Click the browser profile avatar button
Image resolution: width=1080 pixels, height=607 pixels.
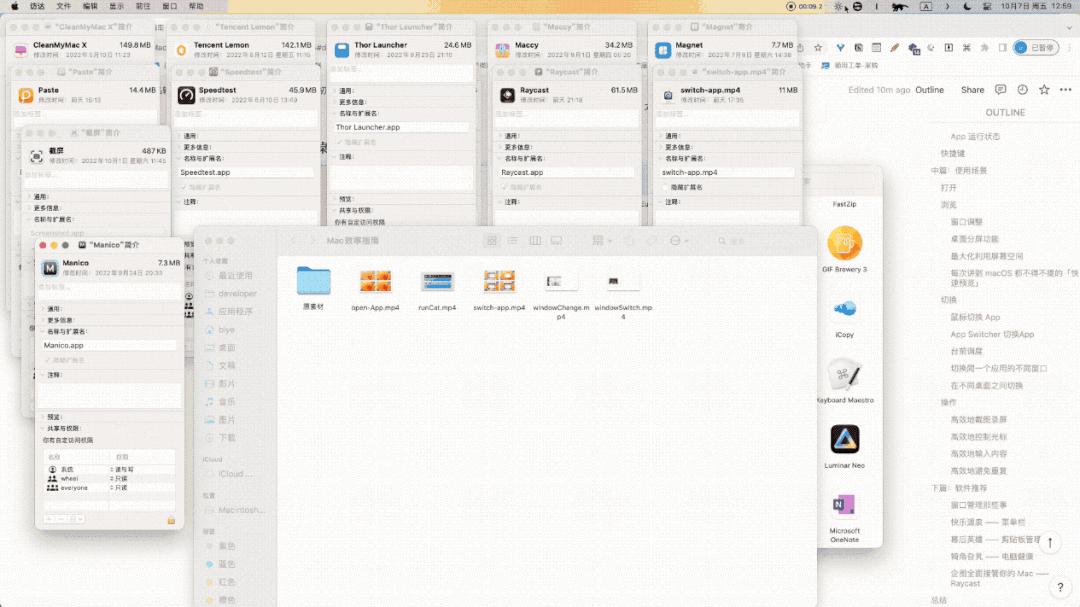pos(1035,48)
